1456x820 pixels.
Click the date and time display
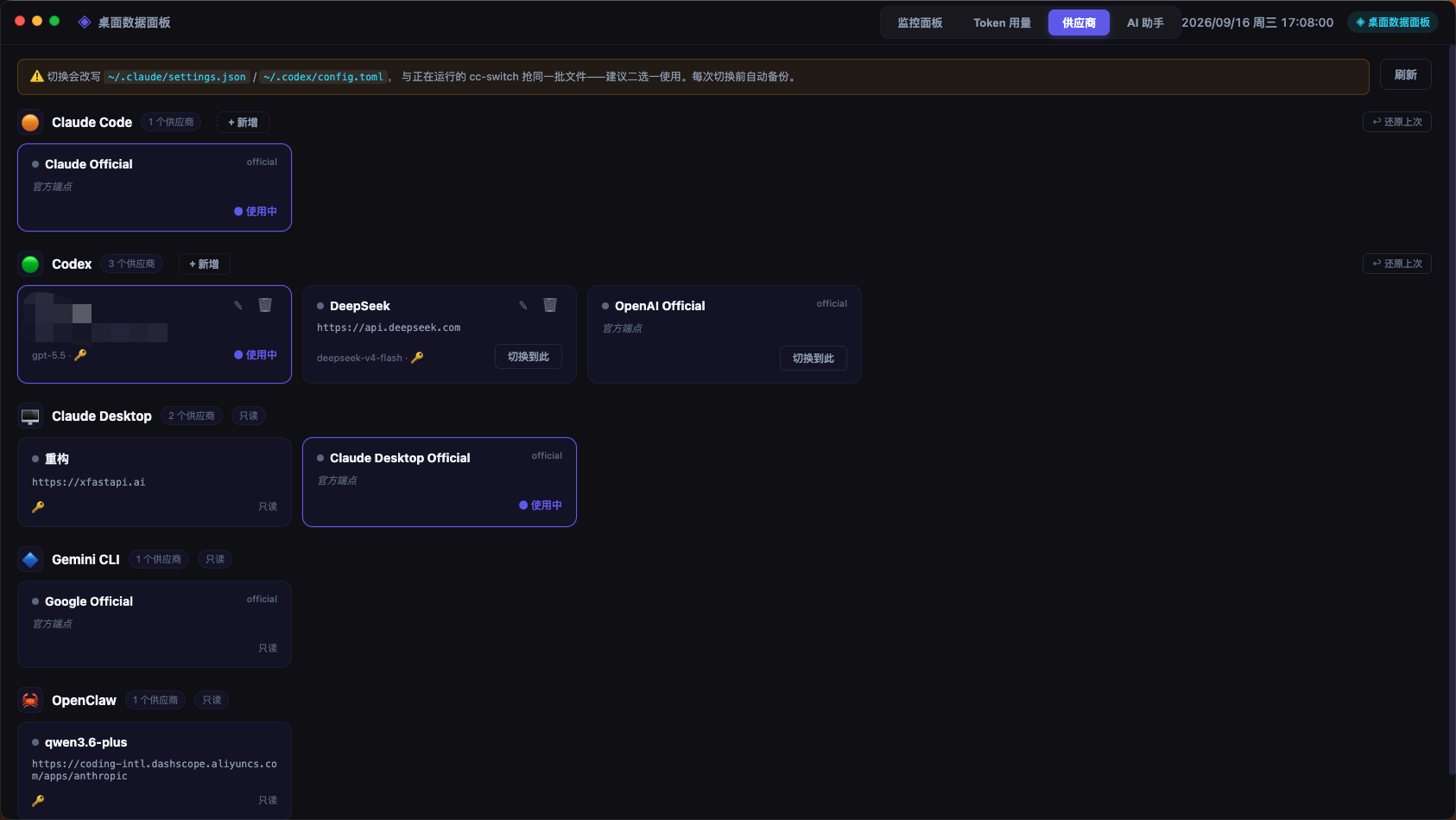[x=1257, y=22]
